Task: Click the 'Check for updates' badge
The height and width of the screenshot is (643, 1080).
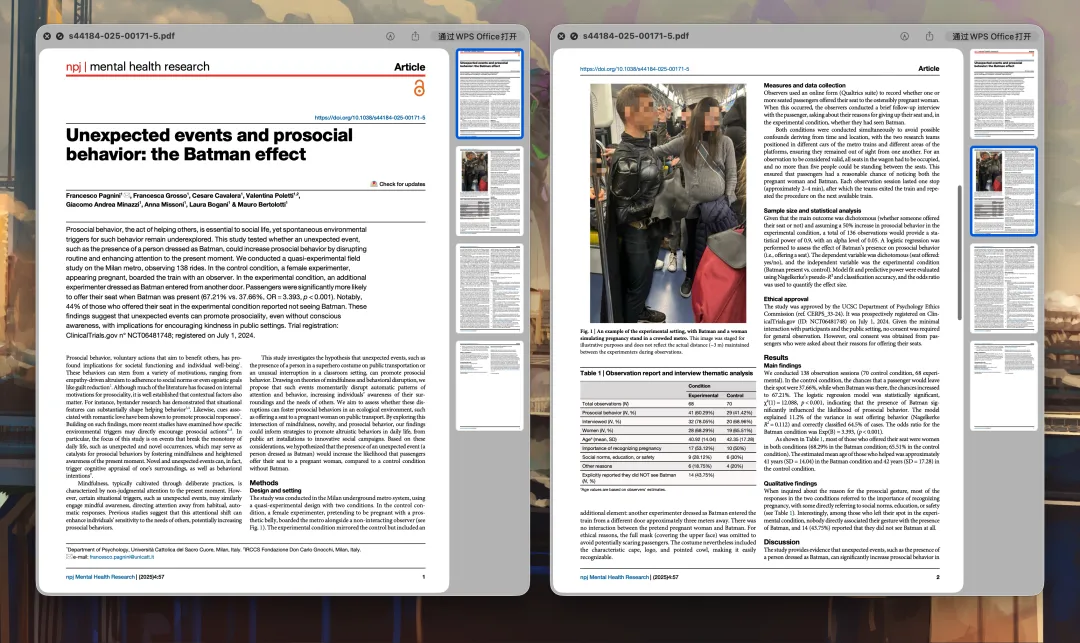Action: (x=397, y=184)
